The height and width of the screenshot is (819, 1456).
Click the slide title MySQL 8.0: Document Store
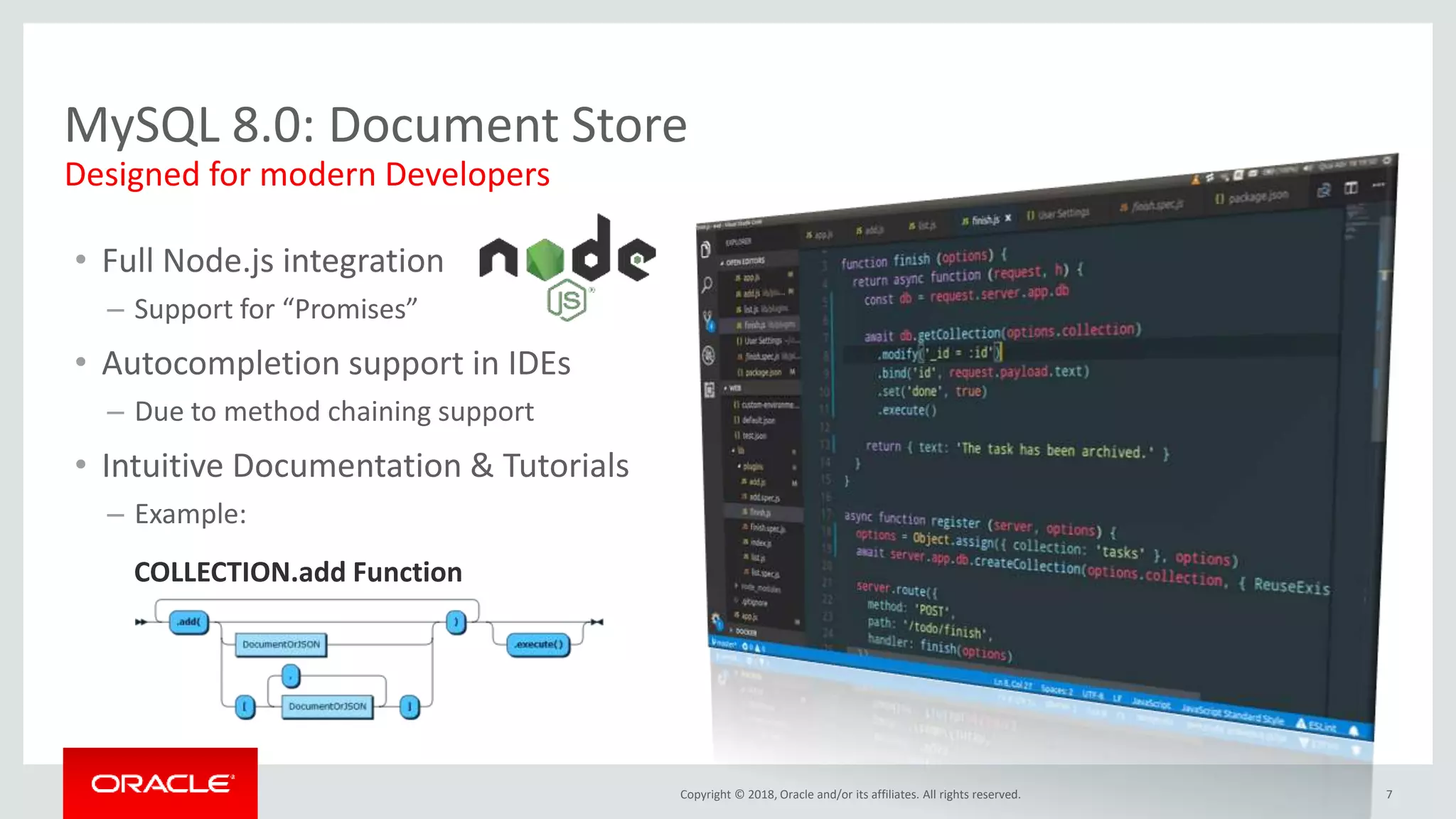(x=376, y=125)
